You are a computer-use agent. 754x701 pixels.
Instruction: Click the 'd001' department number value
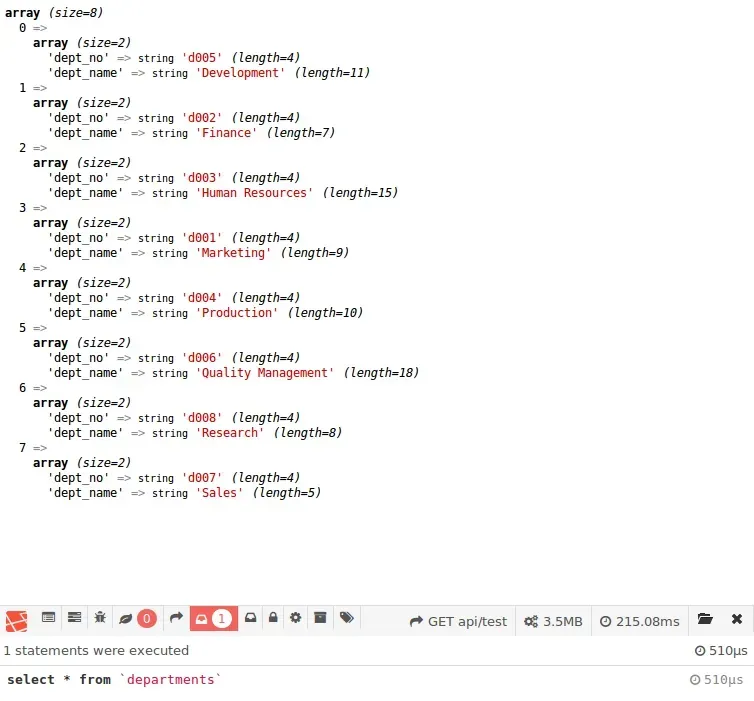click(x=202, y=238)
